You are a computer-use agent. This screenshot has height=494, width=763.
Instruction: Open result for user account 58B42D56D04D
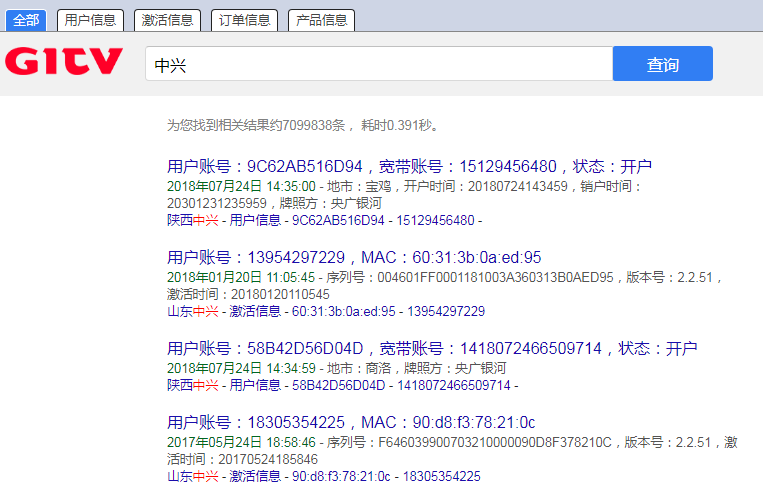coord(432,348)
